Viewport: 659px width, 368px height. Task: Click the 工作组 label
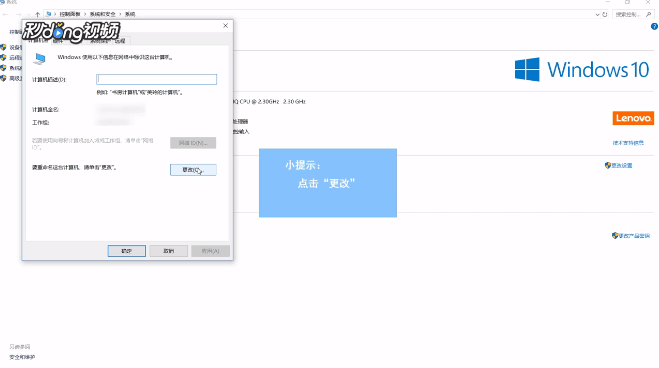[x=41, y=123]
